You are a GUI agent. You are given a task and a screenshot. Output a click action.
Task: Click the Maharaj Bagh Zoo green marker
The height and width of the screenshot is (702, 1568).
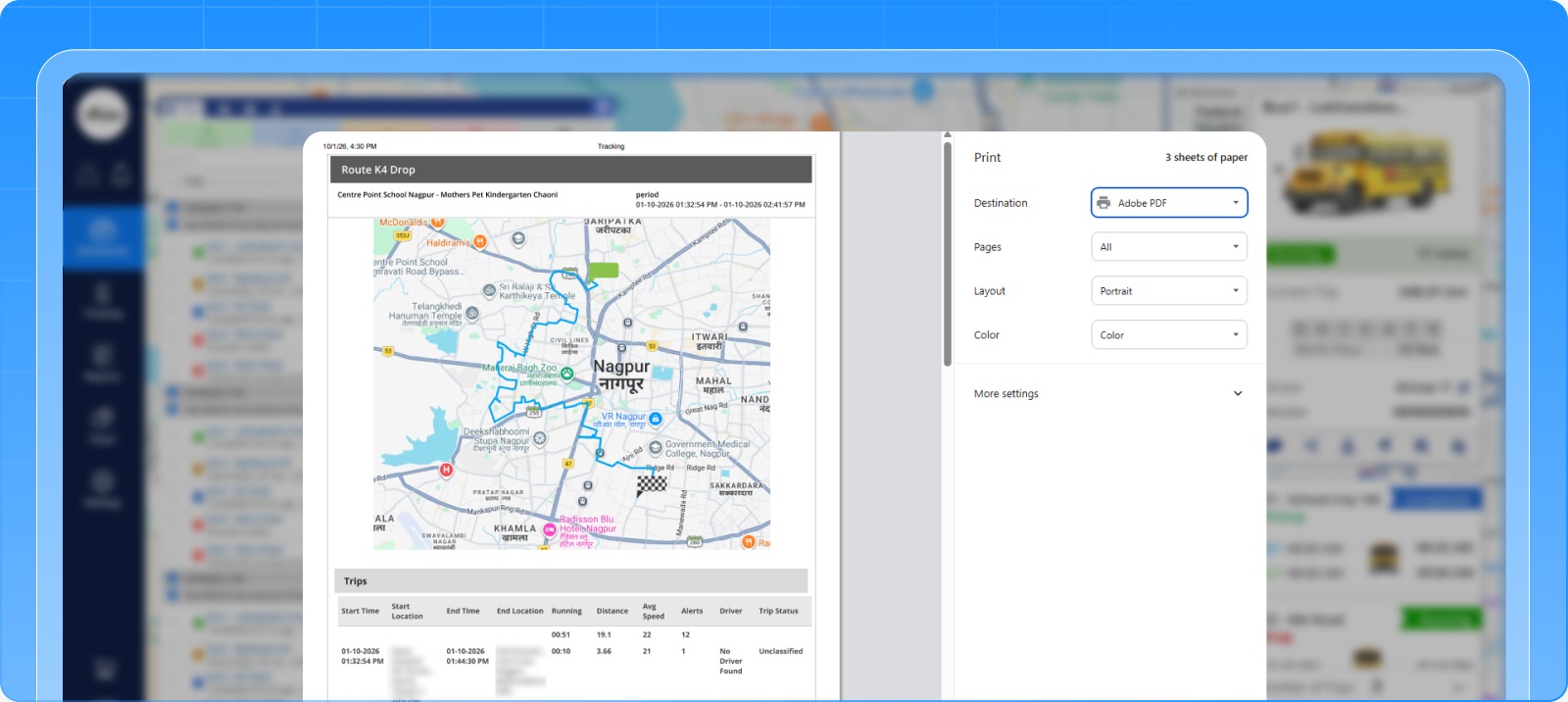click(x=566, y=373)
